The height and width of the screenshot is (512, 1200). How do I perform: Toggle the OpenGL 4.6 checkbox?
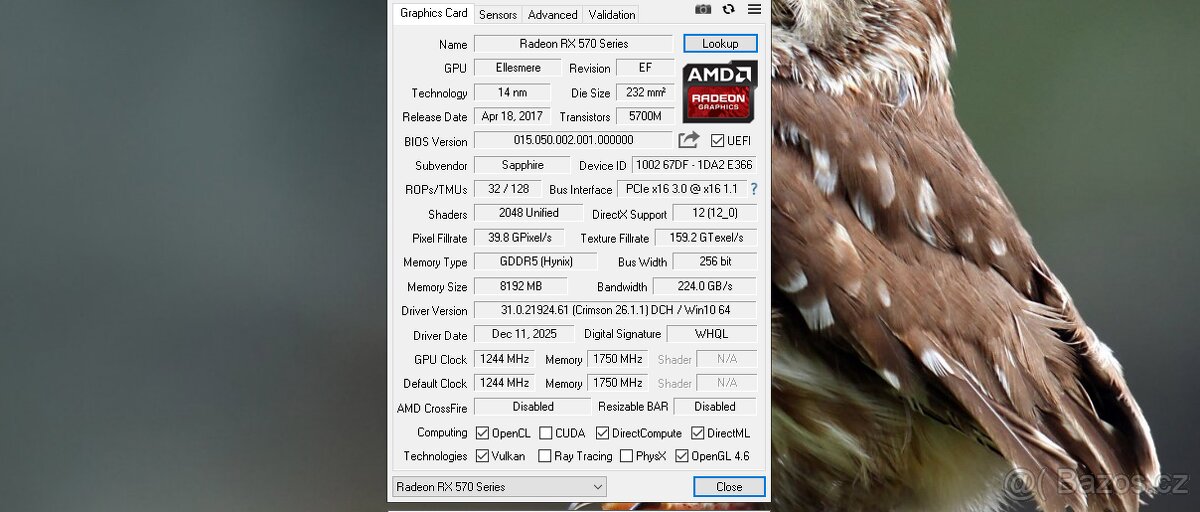(x=682, y=456)
